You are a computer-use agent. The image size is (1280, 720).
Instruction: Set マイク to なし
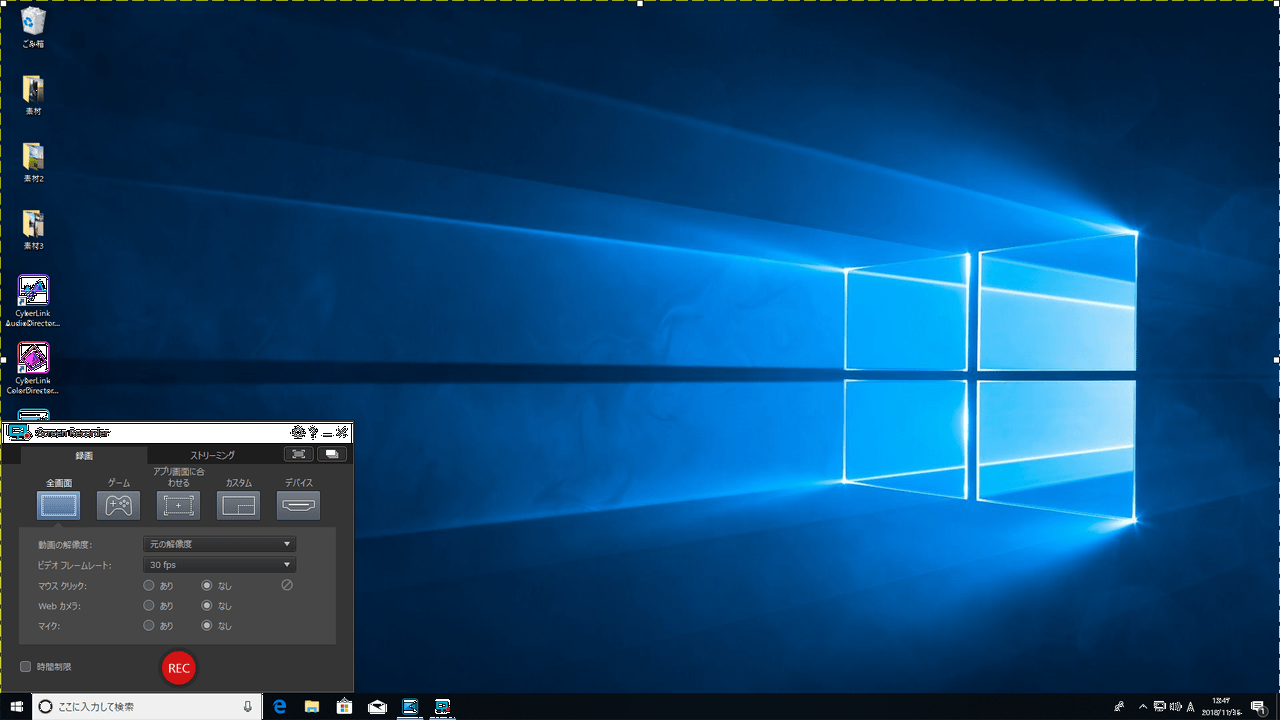tap(207, 625)
